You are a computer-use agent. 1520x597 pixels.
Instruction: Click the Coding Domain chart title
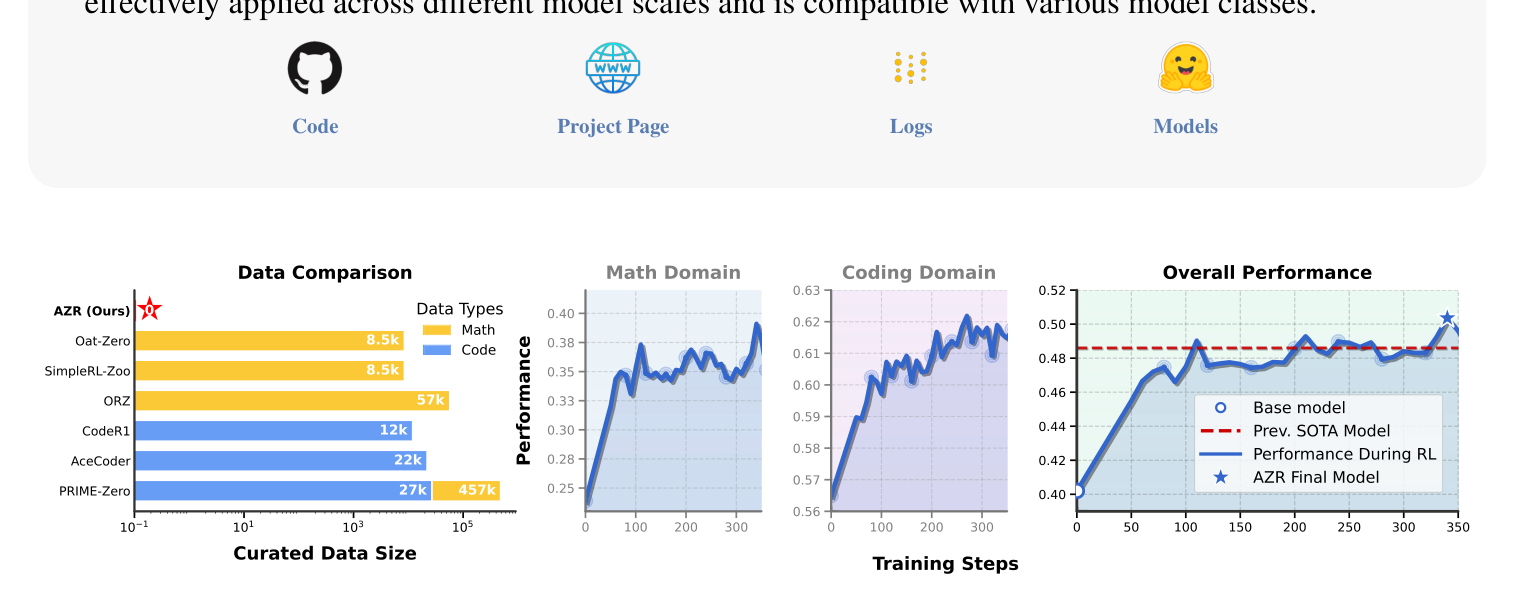click(x=918, y=273)
